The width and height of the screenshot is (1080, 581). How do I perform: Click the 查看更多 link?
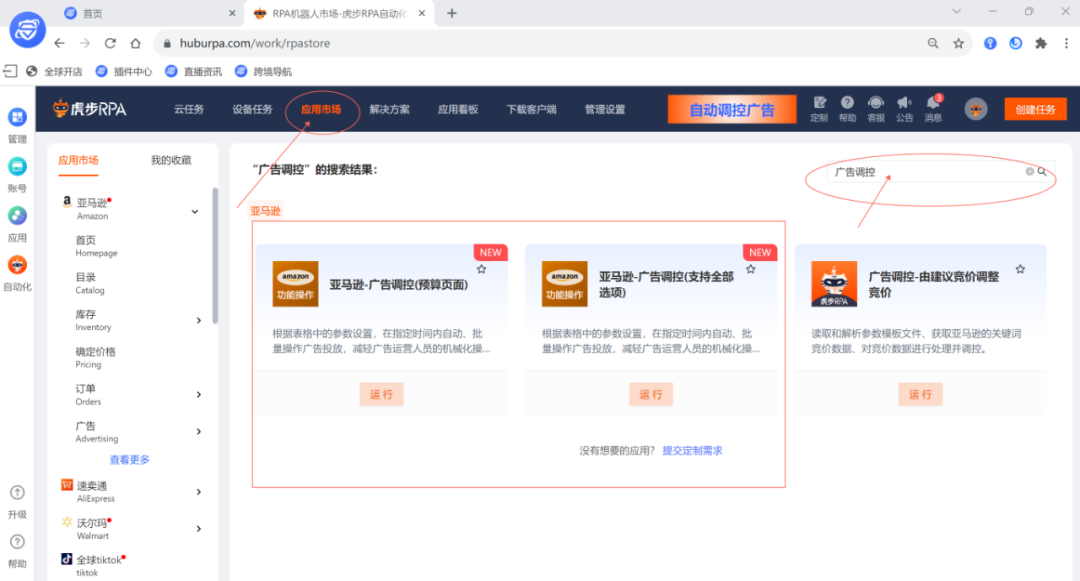click(x=129, y=459)
